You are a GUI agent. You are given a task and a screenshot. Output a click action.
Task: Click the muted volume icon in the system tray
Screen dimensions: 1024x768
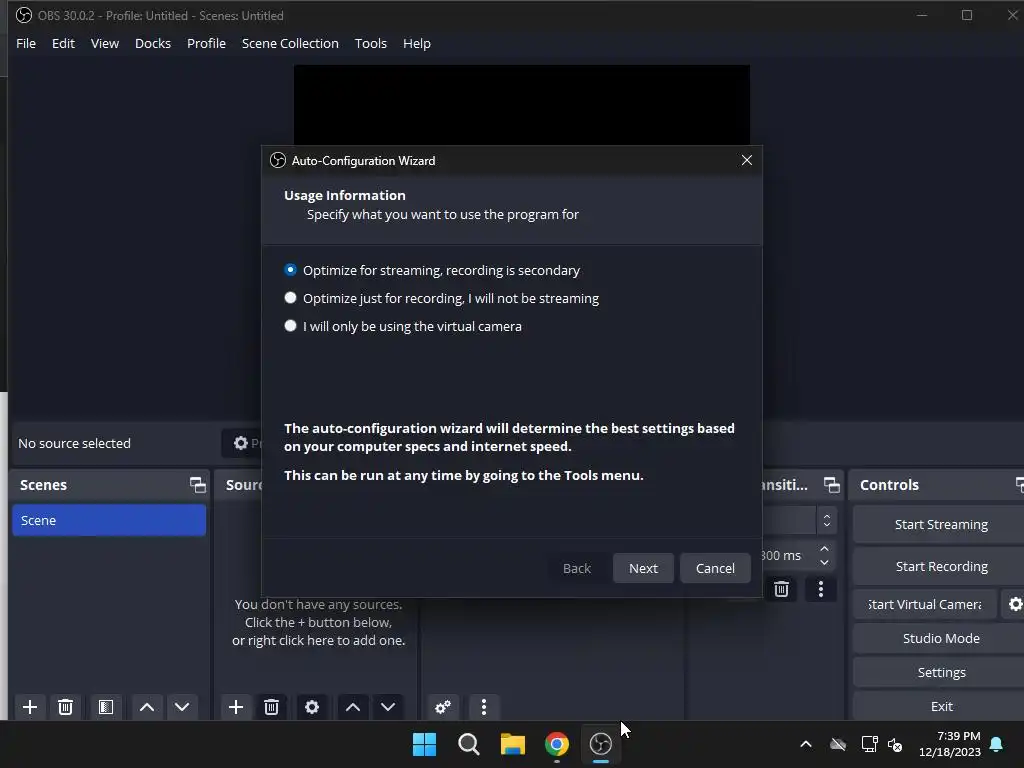click(895, 744)
